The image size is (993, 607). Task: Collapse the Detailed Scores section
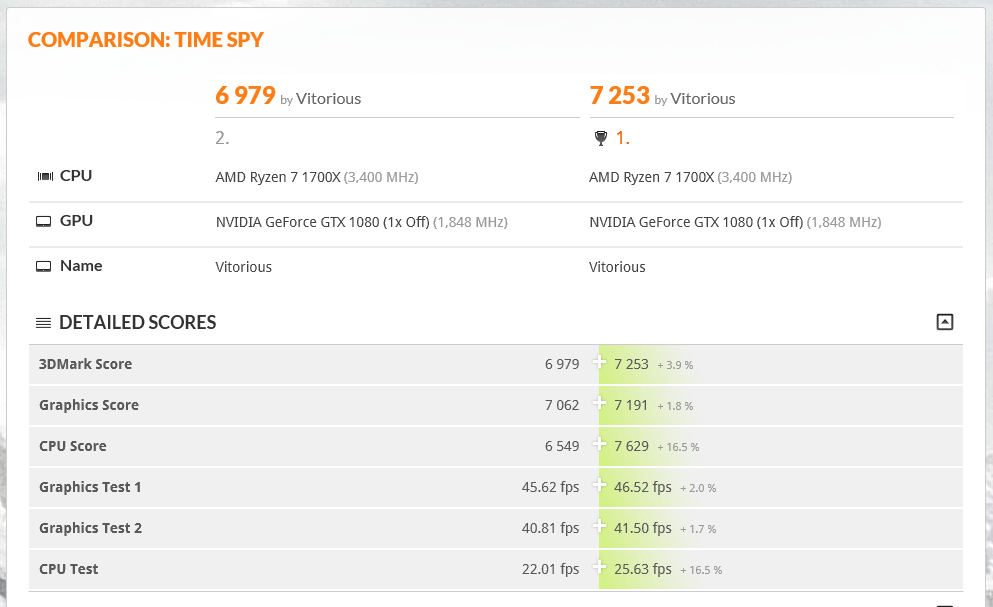pos(944,322)
